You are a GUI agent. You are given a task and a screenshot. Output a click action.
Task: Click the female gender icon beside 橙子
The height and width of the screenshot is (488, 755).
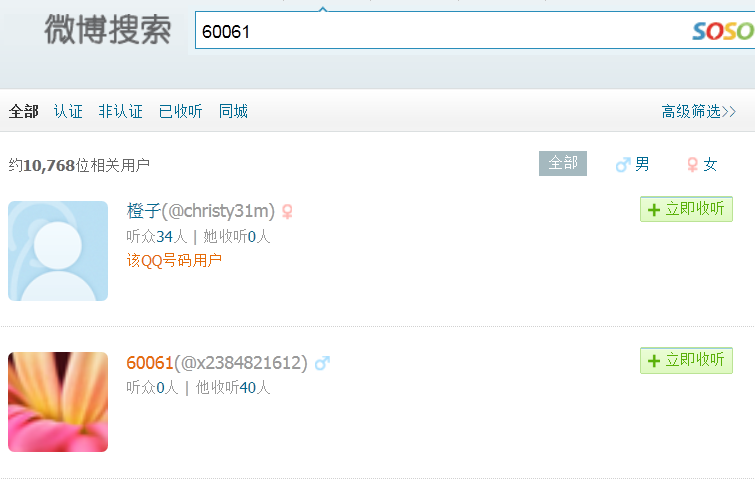tap(287, 211)
